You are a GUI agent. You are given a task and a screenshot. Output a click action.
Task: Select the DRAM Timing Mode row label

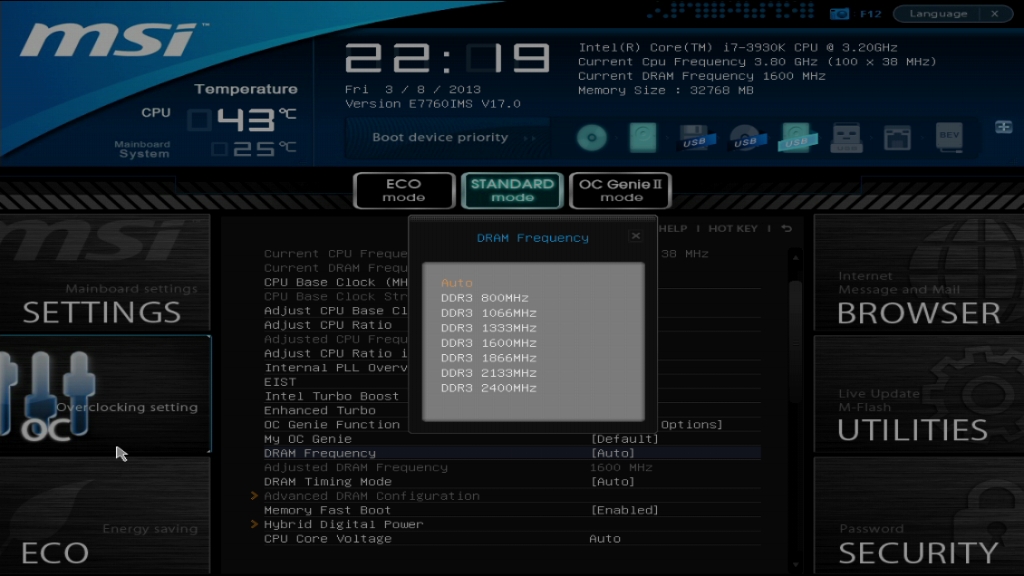[328, 482]
